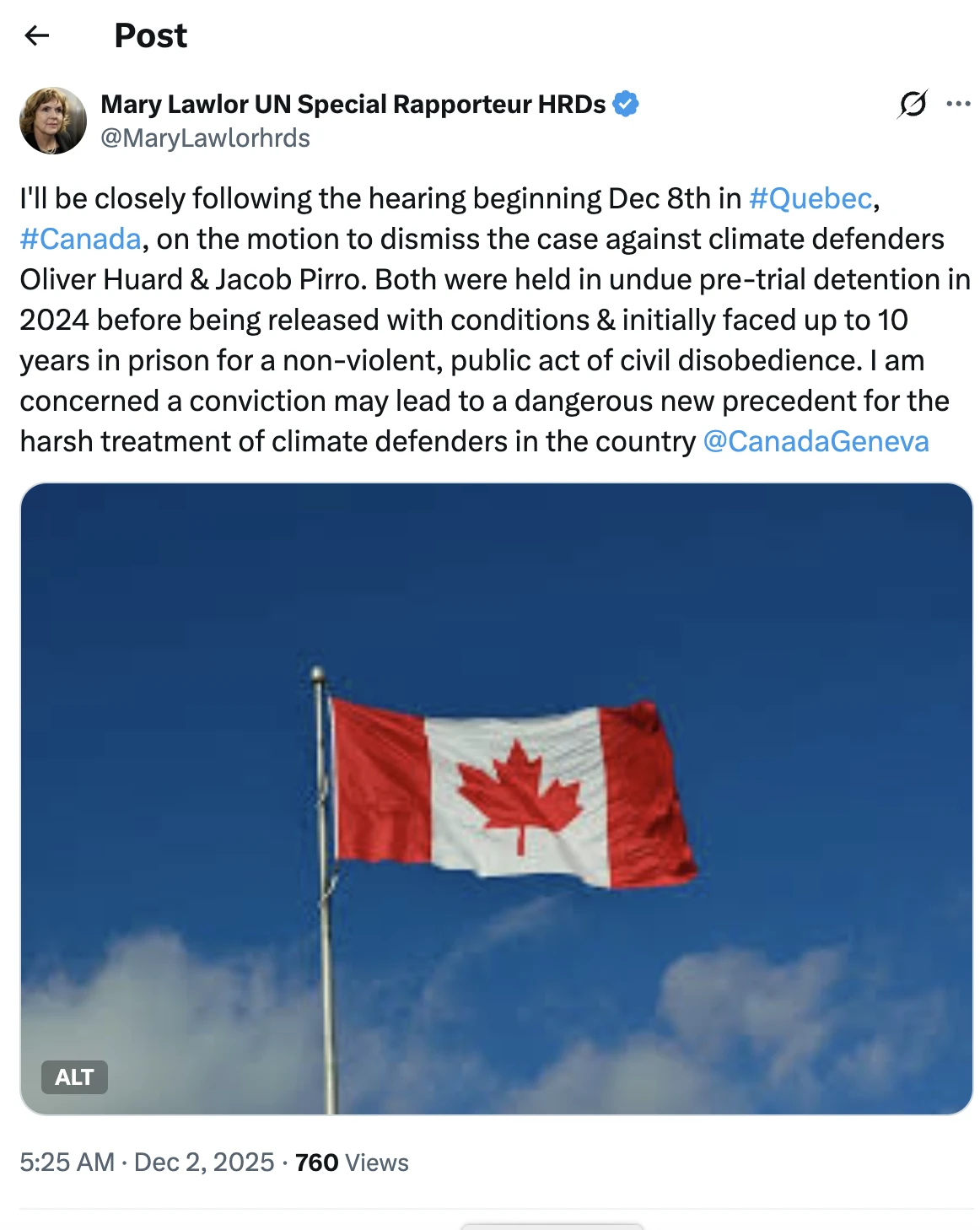Click the blue verified checkmark badge
The width and height of the screenshot is (980, 1230).
626,104
